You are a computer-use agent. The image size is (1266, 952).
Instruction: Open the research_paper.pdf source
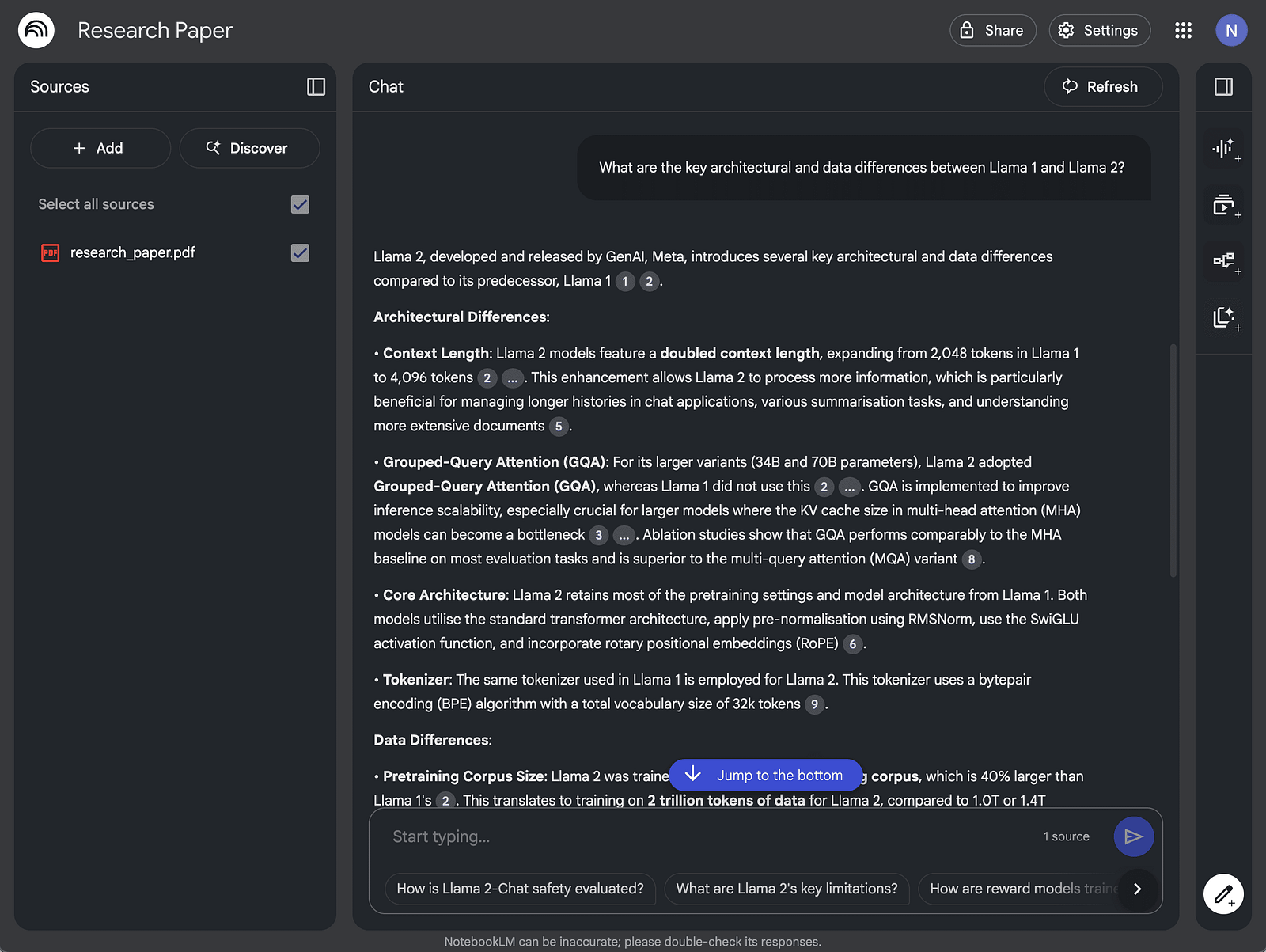click(132, 252)
